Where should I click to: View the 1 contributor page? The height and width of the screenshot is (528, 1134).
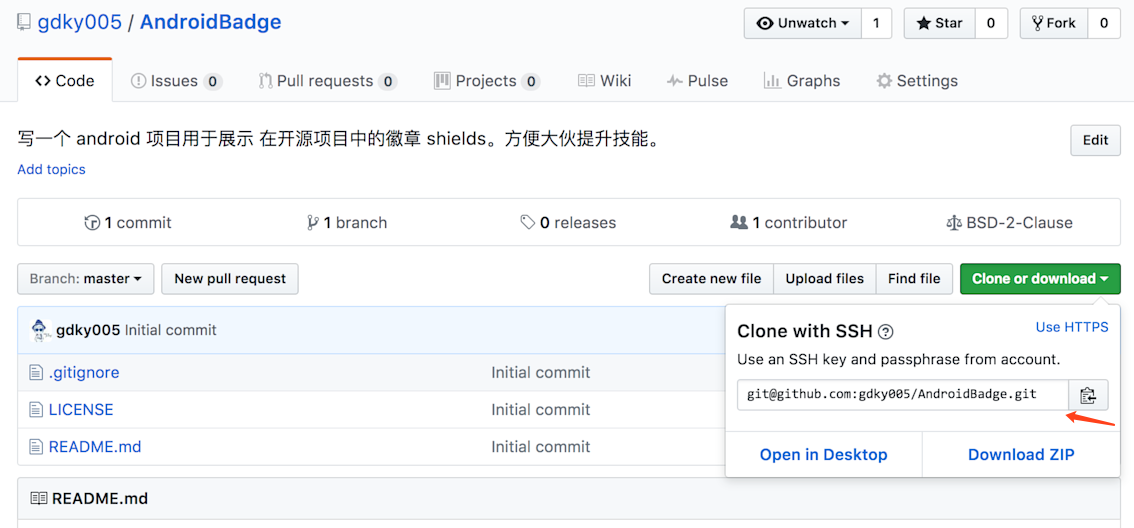point(788,223)
